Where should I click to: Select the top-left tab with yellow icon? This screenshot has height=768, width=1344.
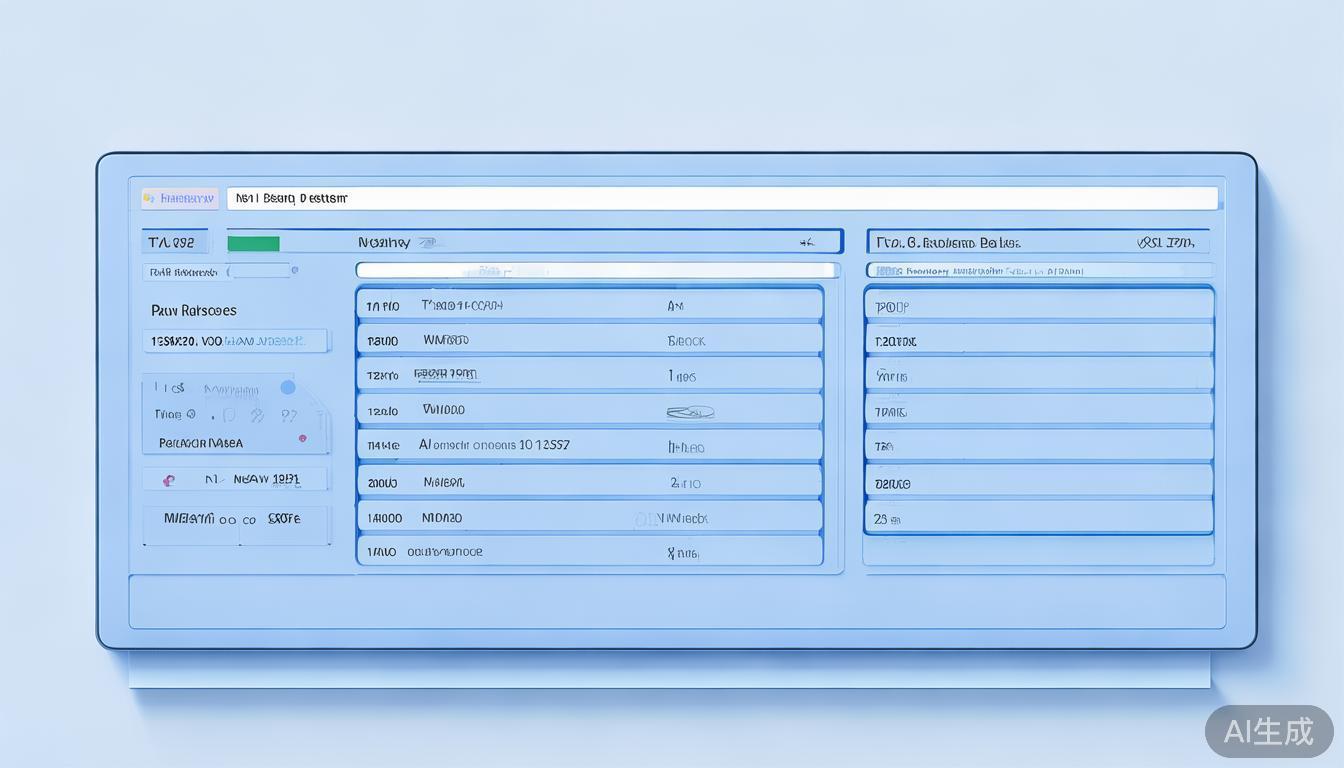tap(180, 198)
